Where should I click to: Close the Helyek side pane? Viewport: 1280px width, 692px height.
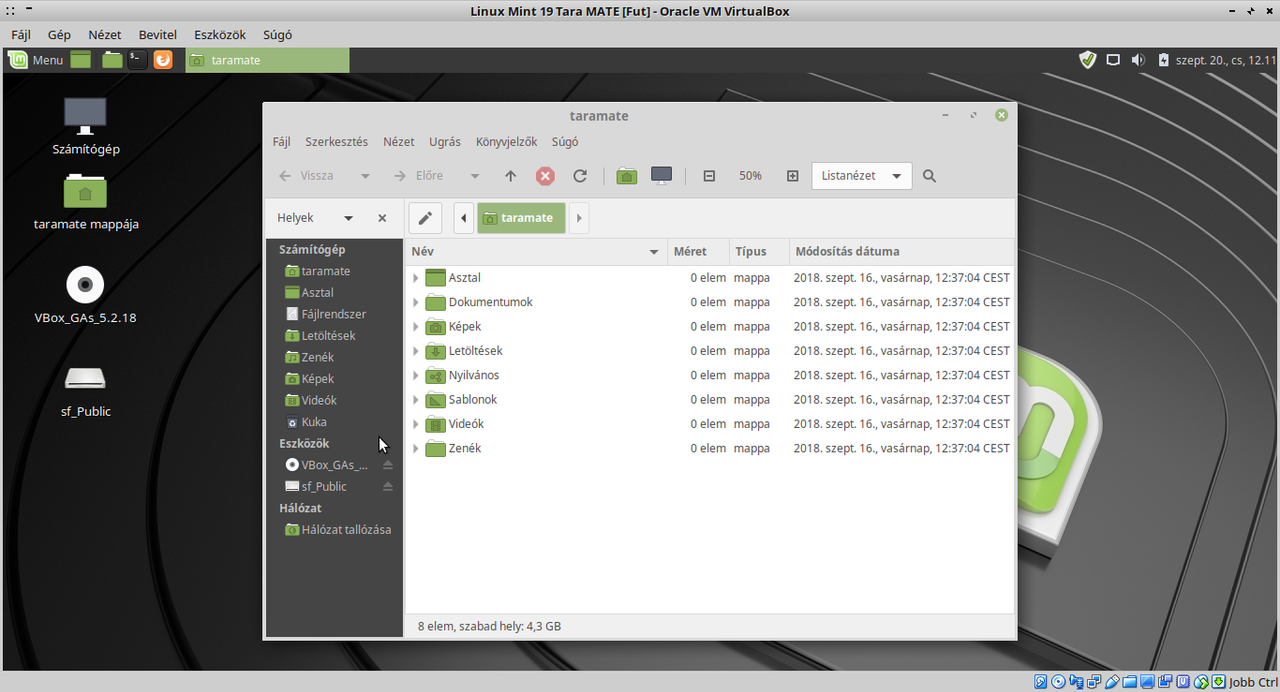382,218
